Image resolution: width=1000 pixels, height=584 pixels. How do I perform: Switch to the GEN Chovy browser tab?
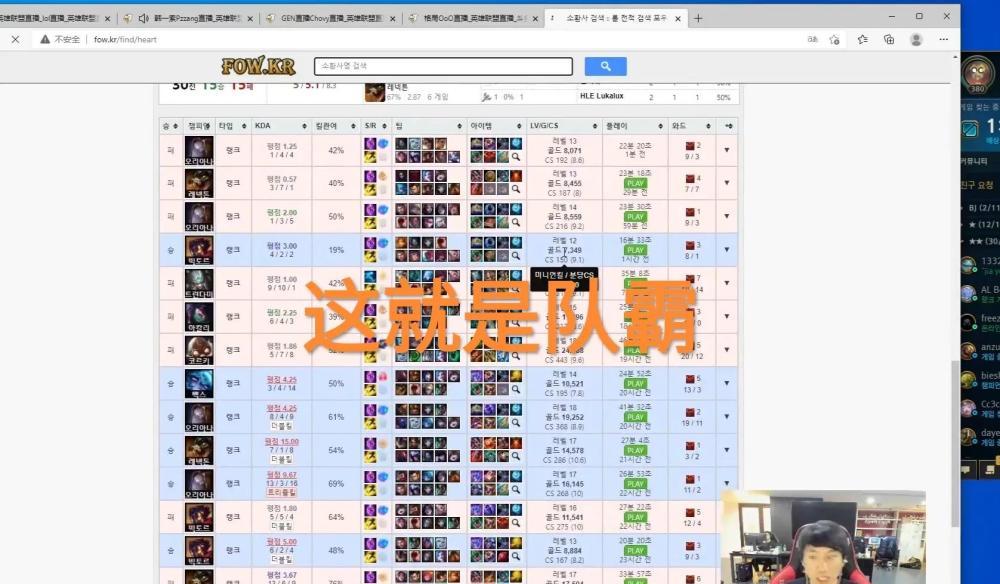(x=329, y=18)
